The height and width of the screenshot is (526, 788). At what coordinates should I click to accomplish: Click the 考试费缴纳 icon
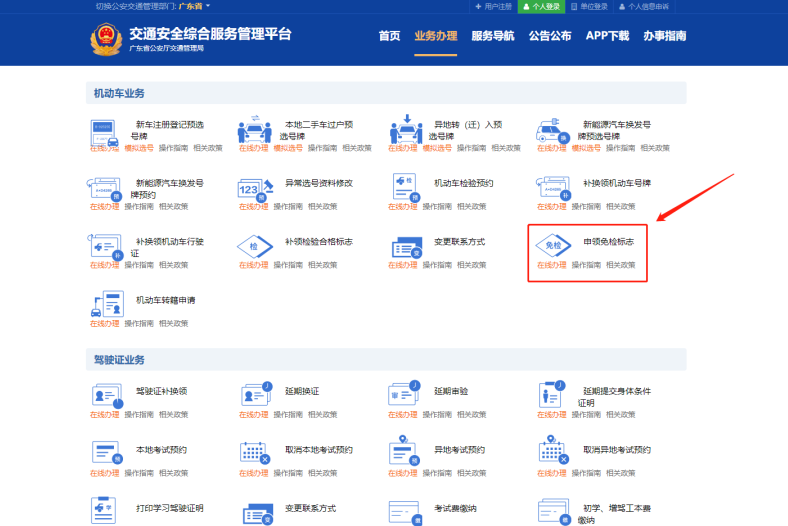[x=405, y=512]
